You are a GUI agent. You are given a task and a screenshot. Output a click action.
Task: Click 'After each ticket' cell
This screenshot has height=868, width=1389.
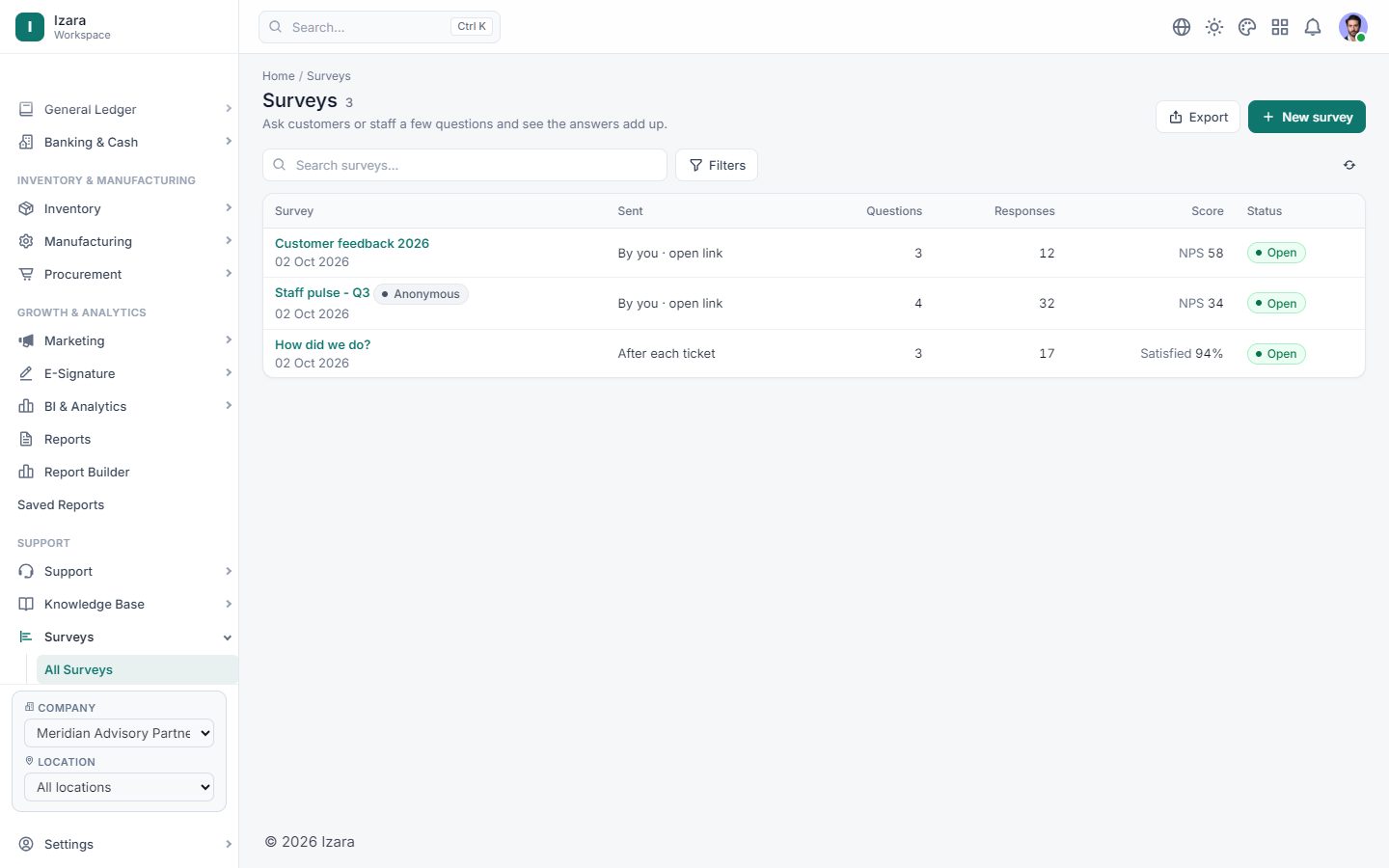pos(667,354)
